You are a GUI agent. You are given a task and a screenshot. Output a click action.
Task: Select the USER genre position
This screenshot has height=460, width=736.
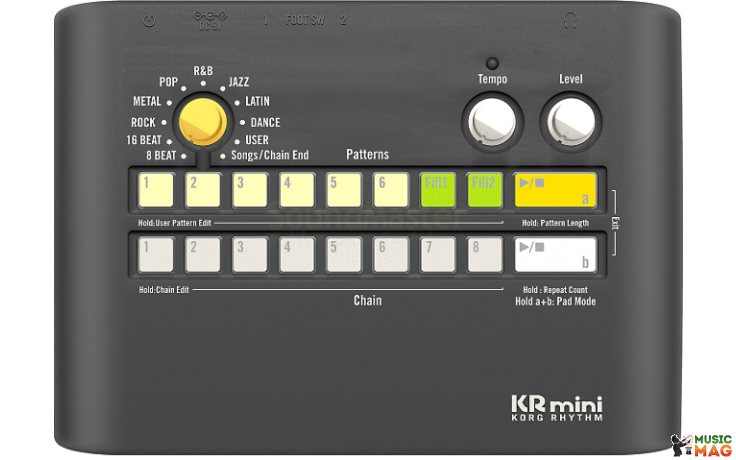pyautogui.click(x=257, y=140)
